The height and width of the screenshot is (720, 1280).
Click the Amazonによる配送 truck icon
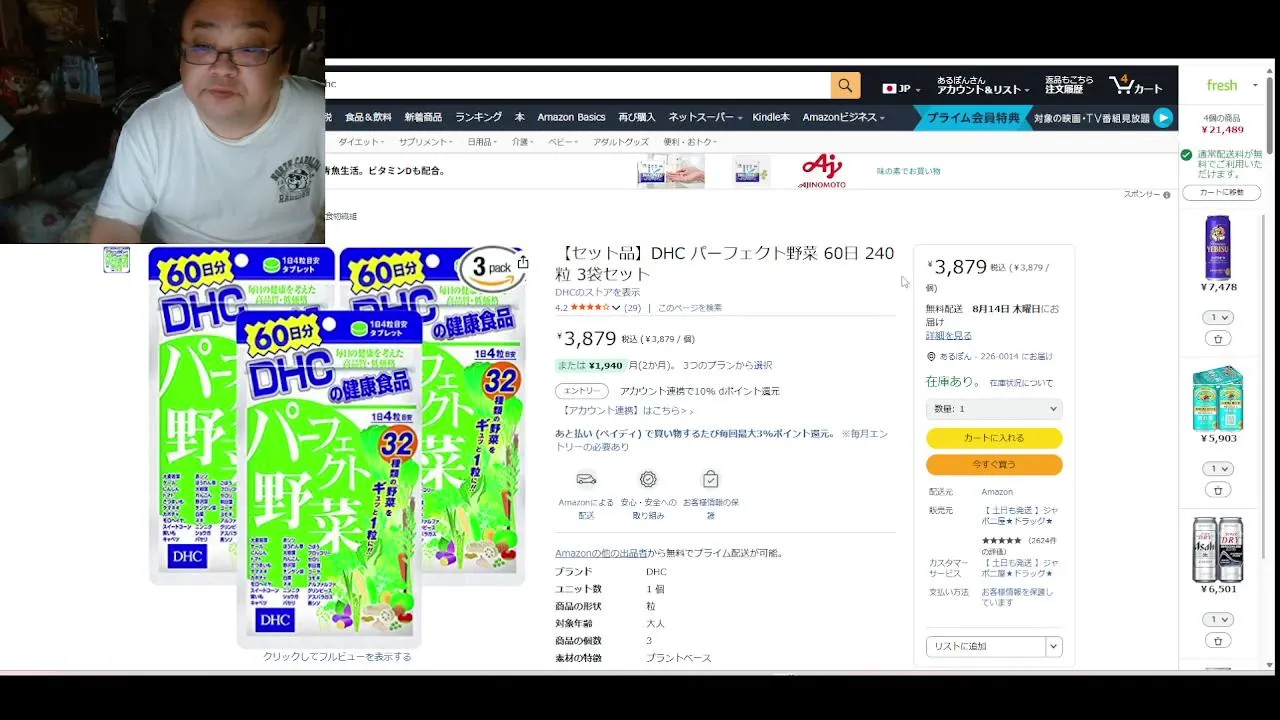586,479
